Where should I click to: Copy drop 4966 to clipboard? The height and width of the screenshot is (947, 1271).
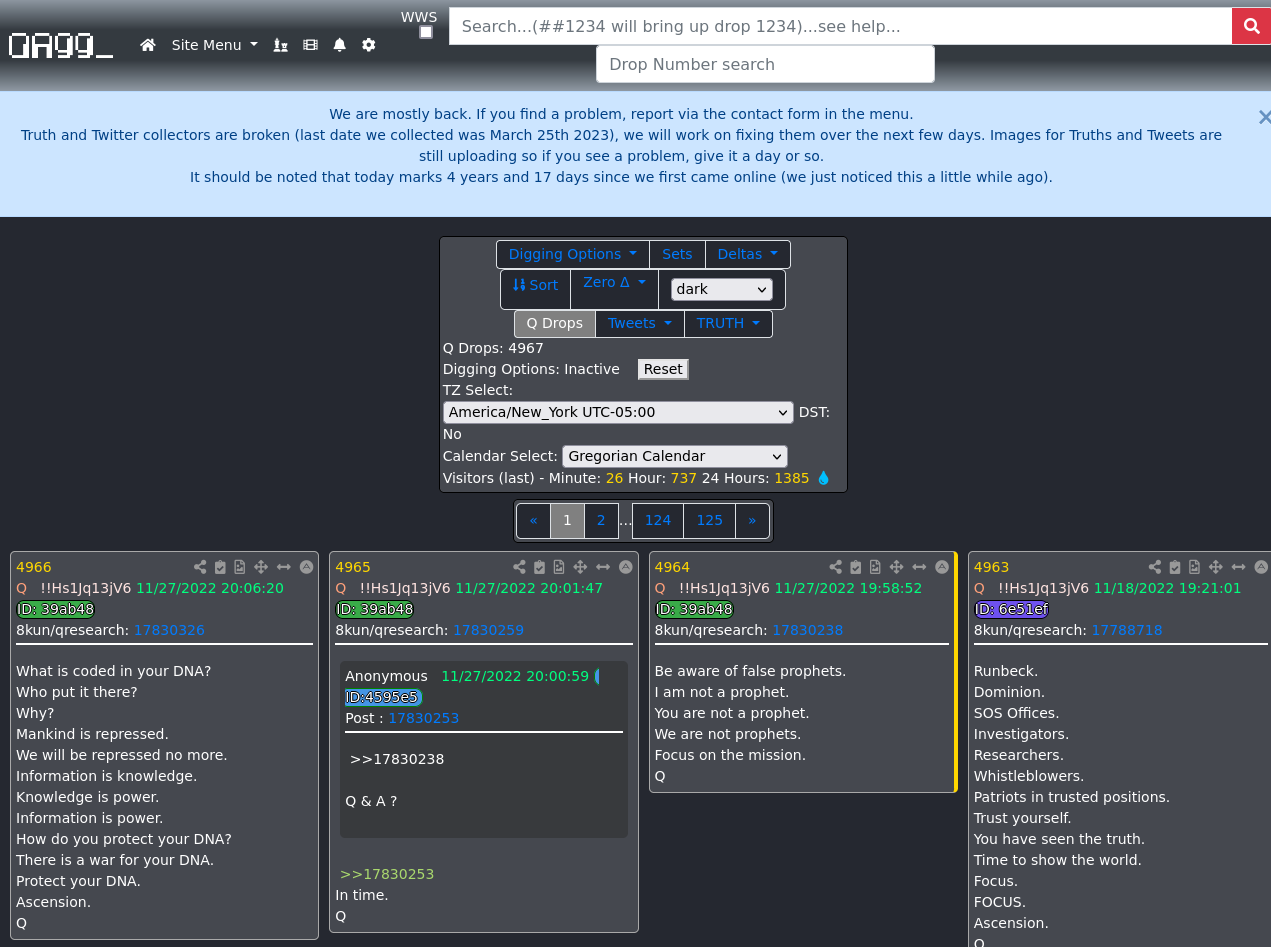click(x=221, y=567)
